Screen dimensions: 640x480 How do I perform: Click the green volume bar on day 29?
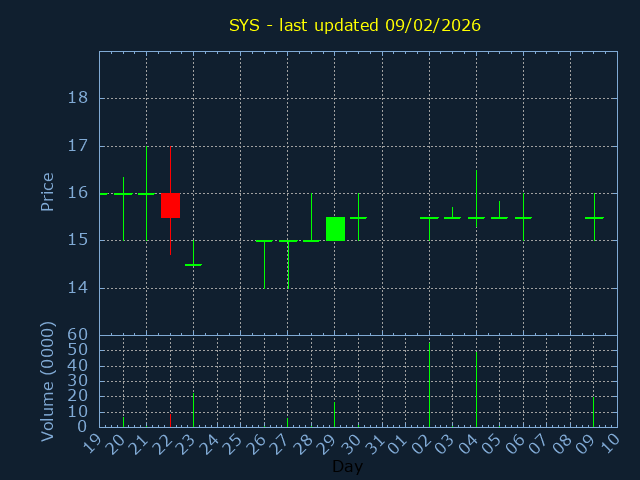tap(335, 415)
